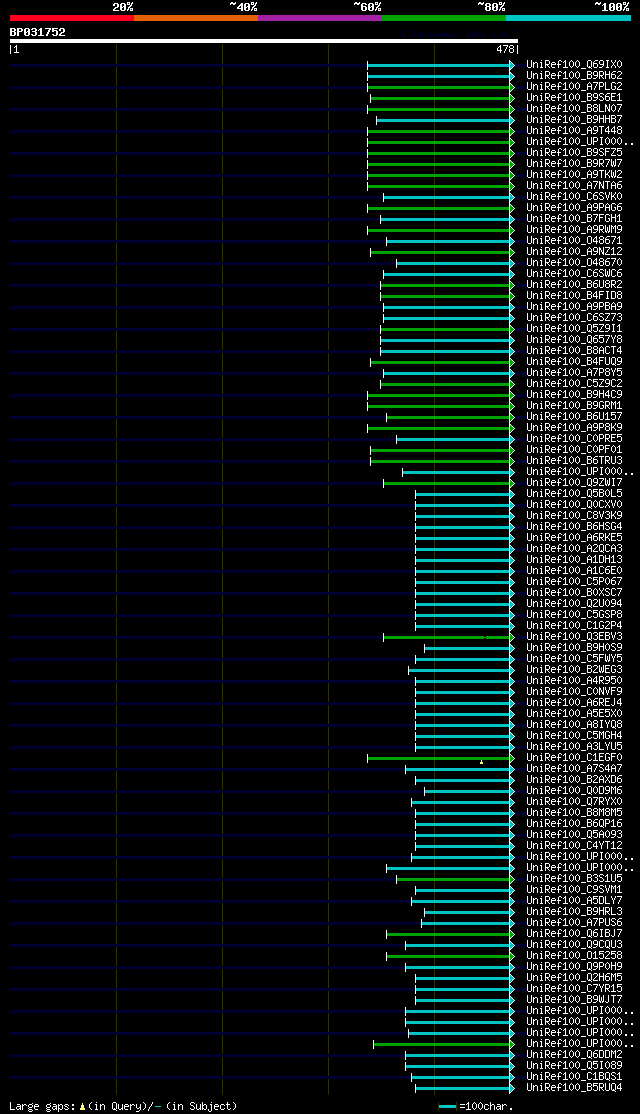Image resolution: width=640 pixels, height=1114 pixels.
Task: Select the UniRef100_A5DLY7 label
Action: click(x=575, y=901)
